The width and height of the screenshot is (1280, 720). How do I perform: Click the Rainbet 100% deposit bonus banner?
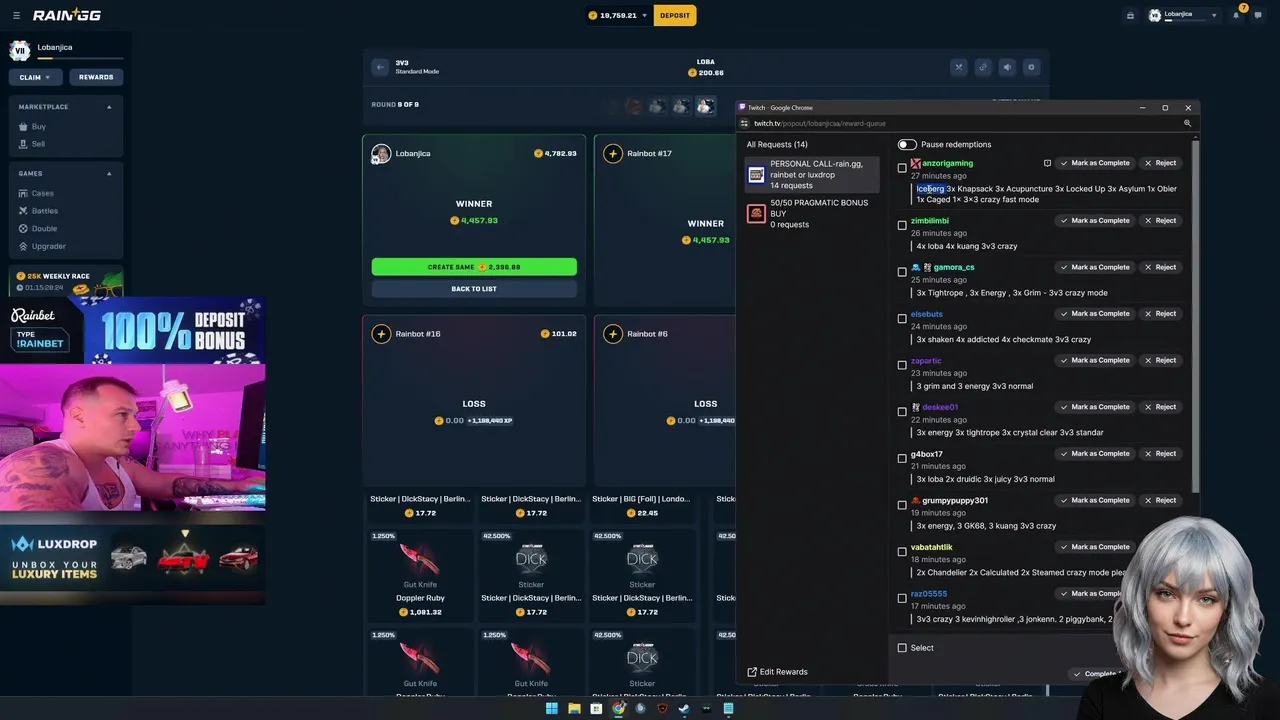point(133,330)
